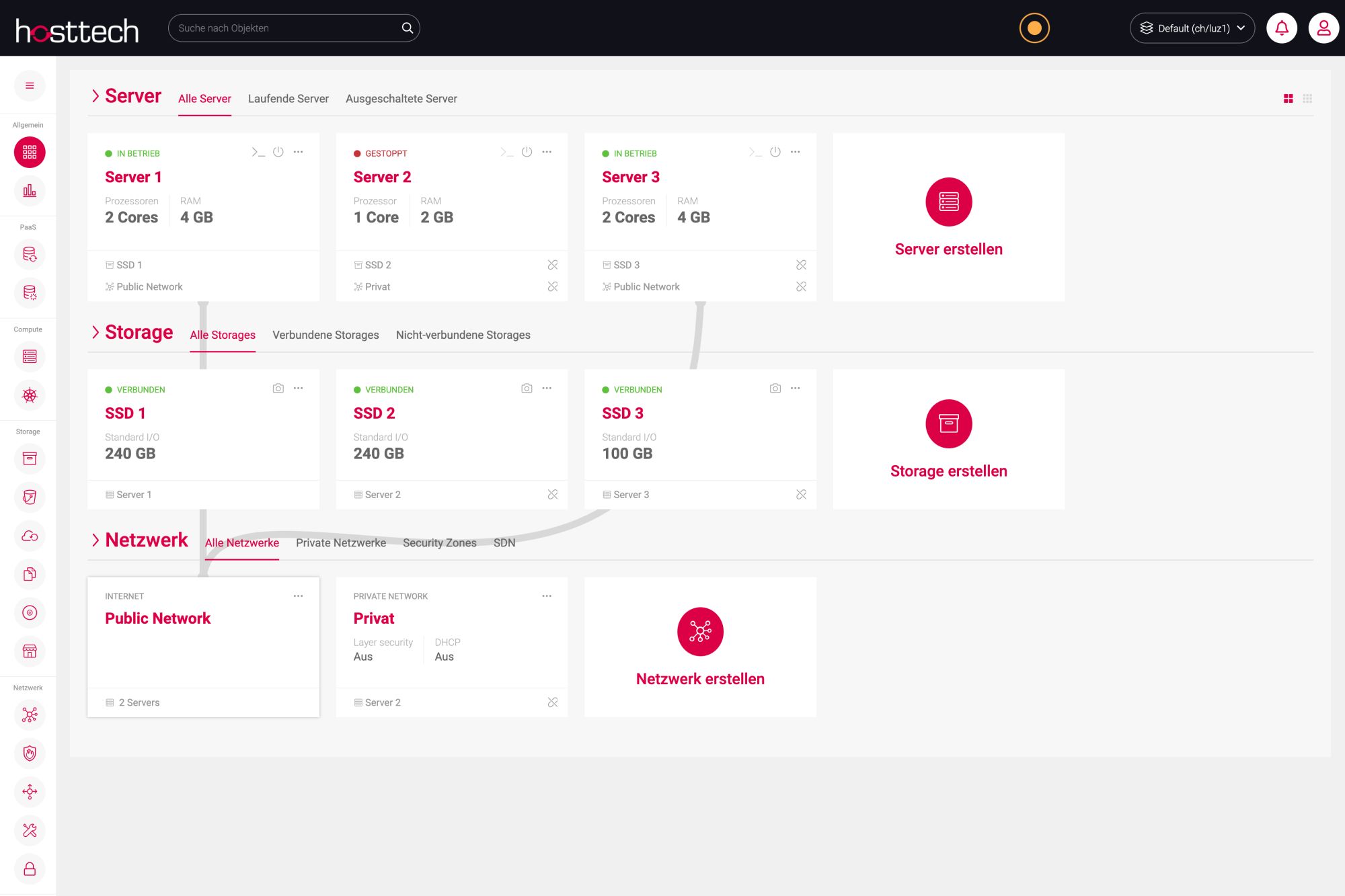Open the user account icon
1345x896 pixels.
(1323, 28)
